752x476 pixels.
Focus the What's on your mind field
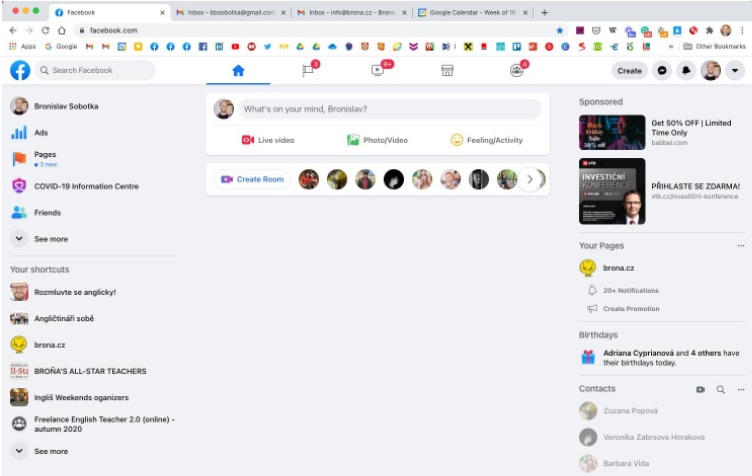(x=390, y=109)
